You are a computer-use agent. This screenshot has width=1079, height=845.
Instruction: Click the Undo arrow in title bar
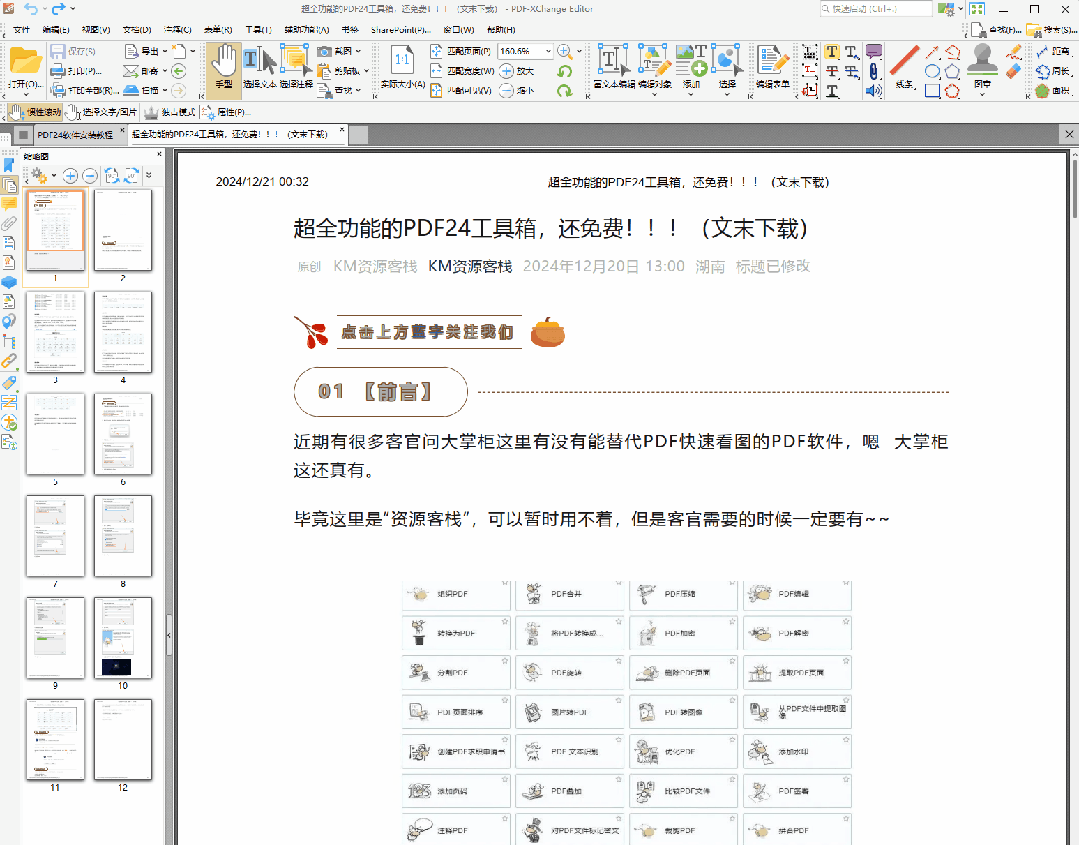[x=31, y=8]
